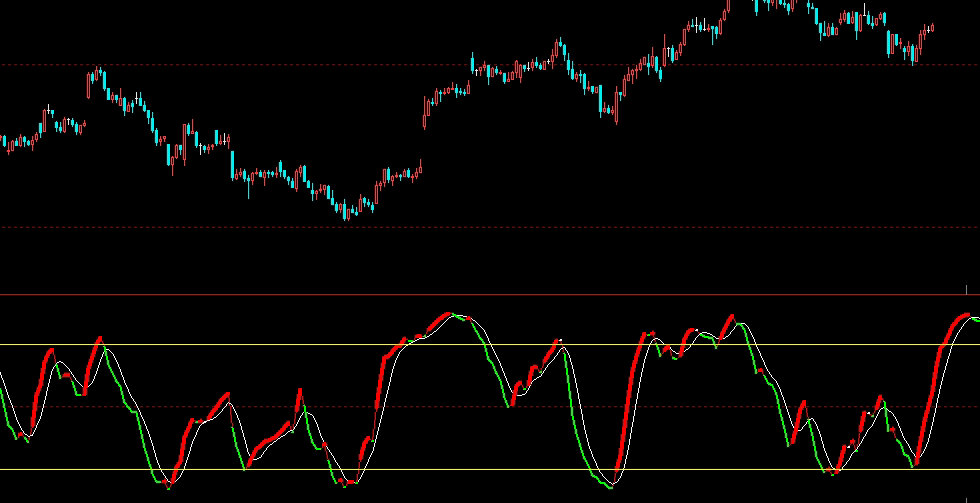The image size is (980, 503).
Task: Select the dashed red midline in oscillator panel
Action: [490, 407]
